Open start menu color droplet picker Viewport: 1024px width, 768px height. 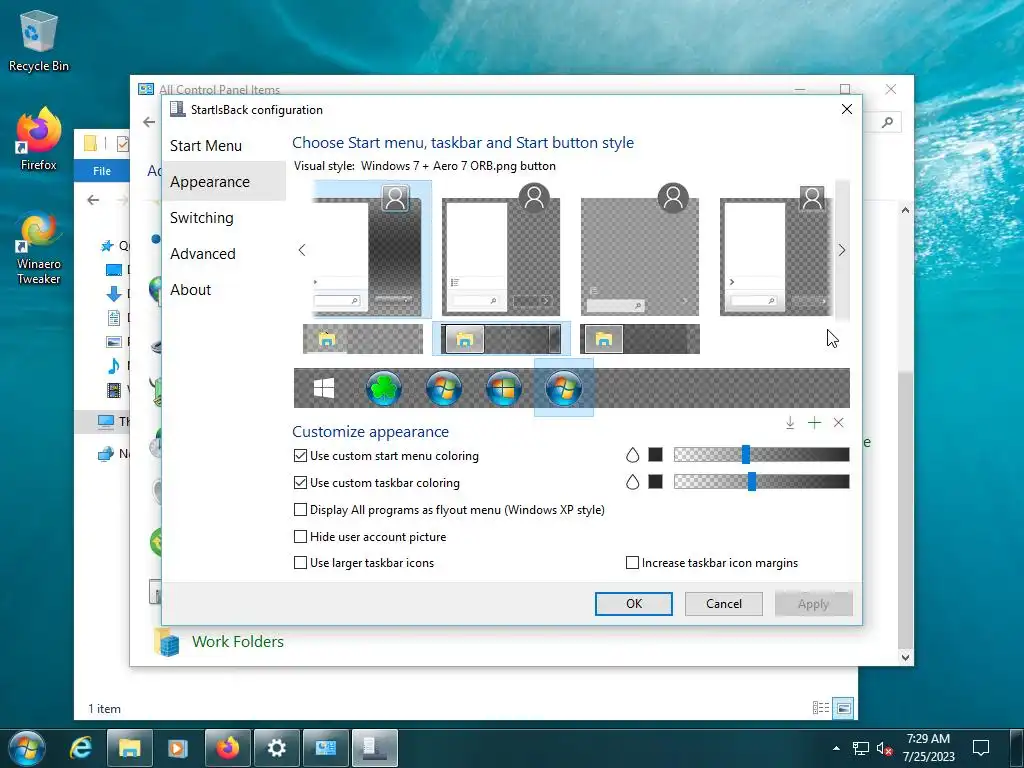(x=632, y=455)
